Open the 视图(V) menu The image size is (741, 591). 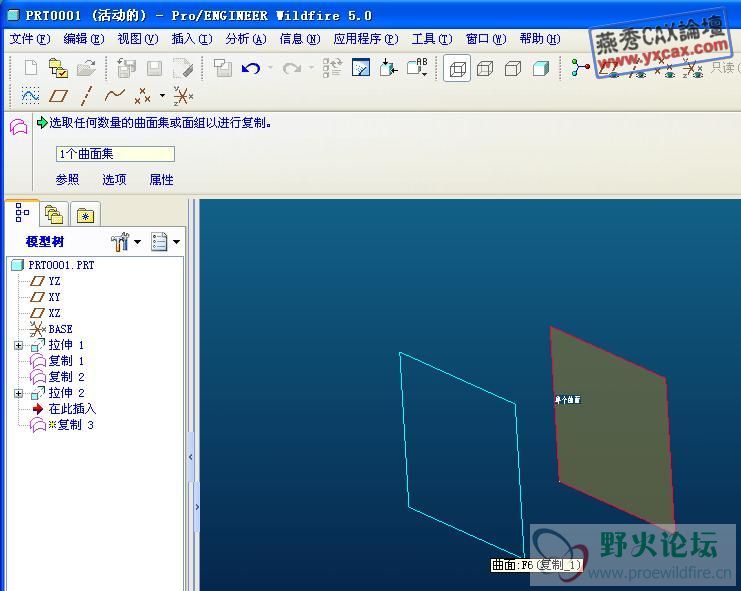point(138,39)
